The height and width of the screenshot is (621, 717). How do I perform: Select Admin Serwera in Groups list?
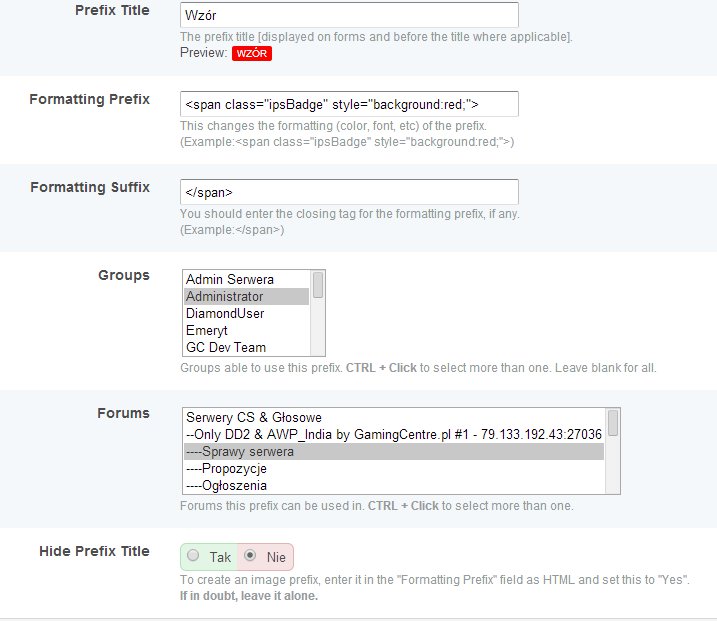click(230, 280)
